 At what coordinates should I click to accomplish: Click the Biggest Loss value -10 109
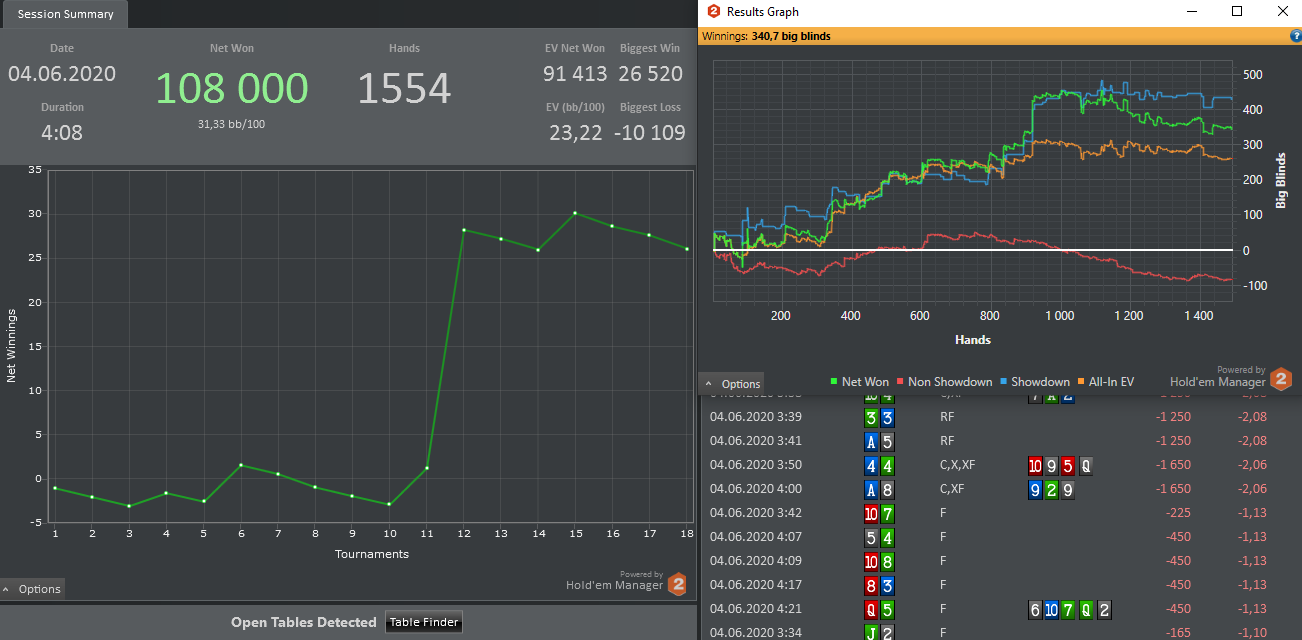click(x=650, y=132)
